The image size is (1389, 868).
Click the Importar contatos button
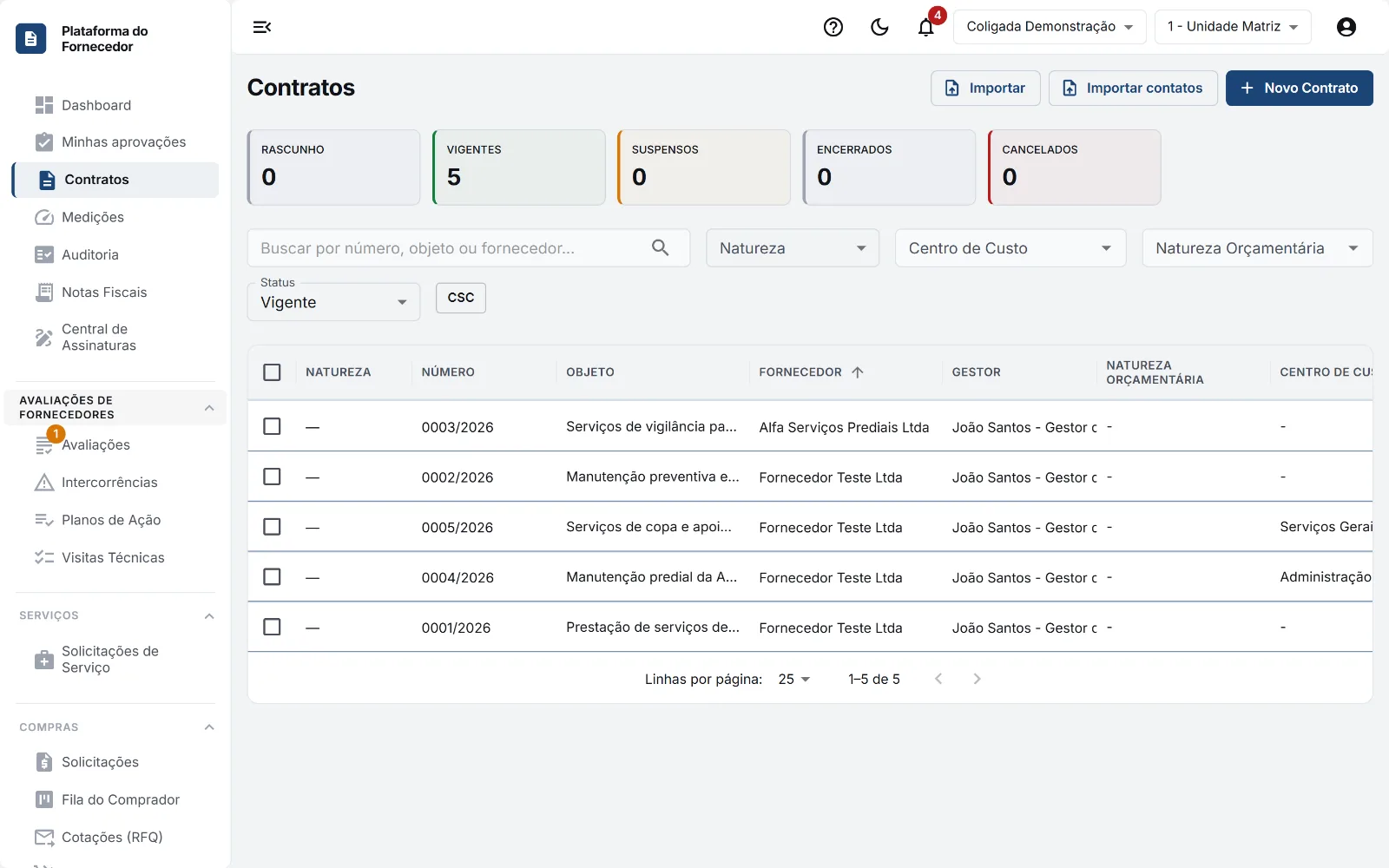[x=1133, y=89]
